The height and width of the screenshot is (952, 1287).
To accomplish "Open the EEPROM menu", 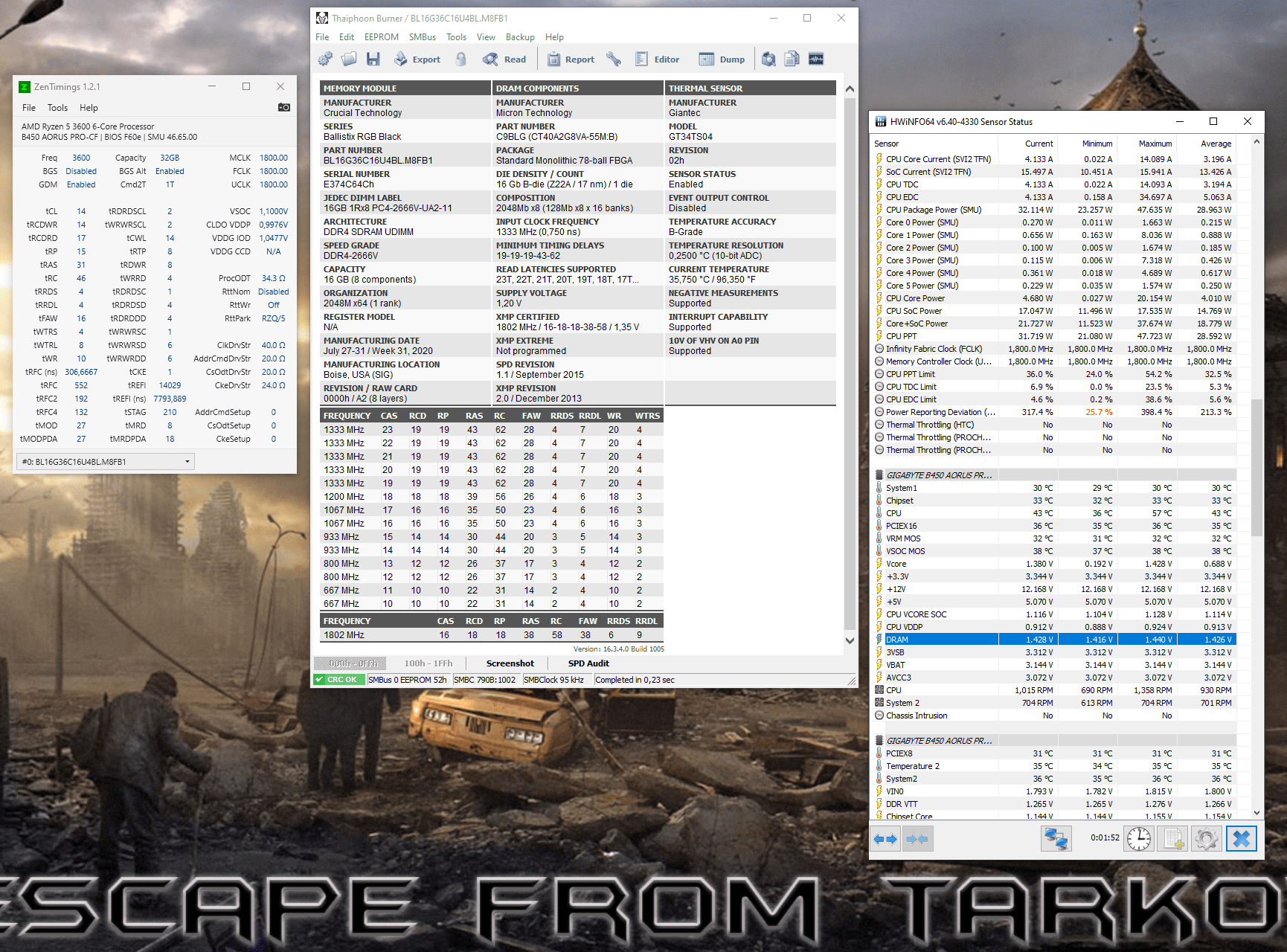I will [382, 37].
